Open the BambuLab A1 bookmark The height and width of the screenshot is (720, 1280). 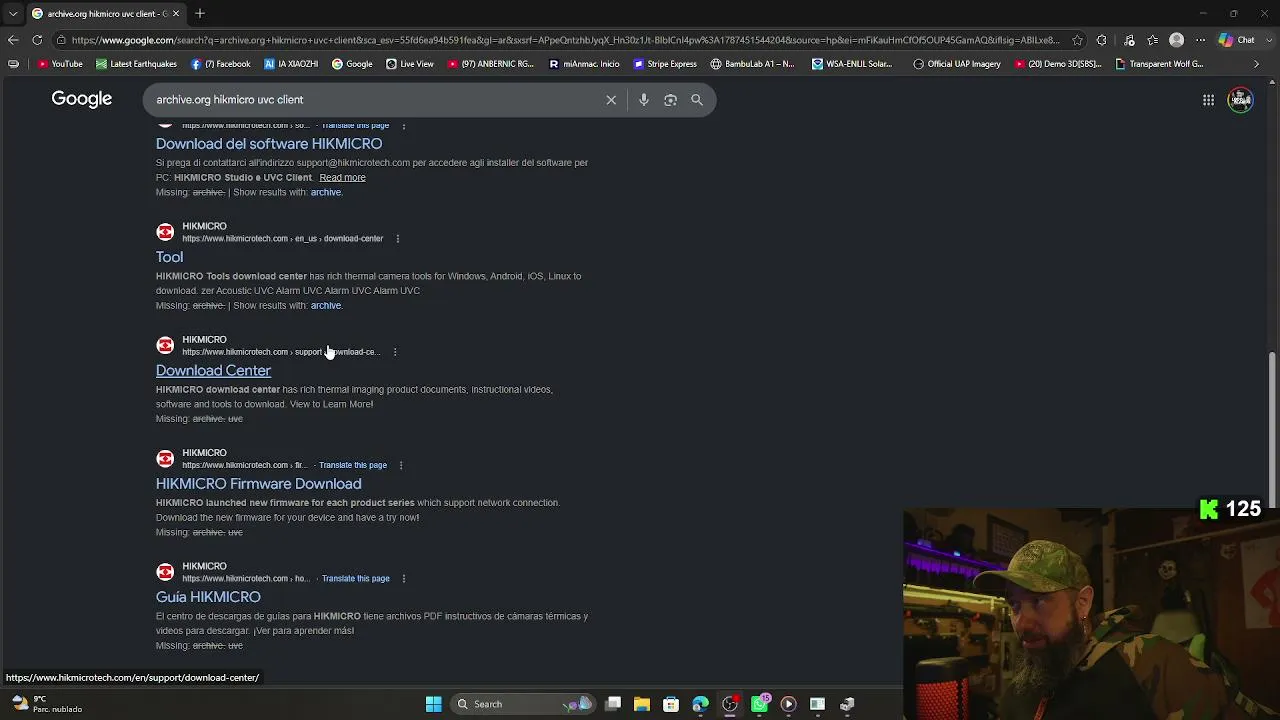coord(752,64)
